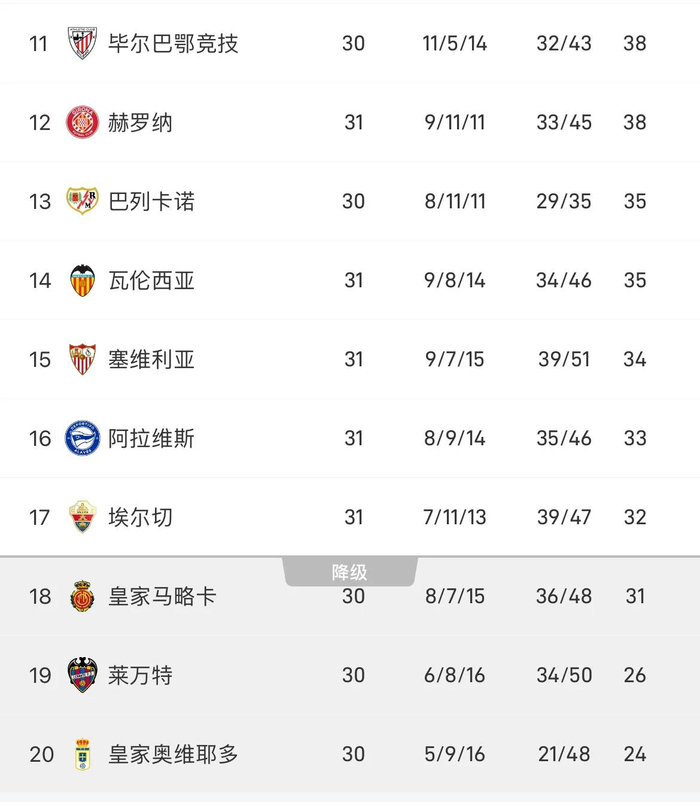Open the Alavés blue crest
The image size is (700, 802).
click(82, 439)
